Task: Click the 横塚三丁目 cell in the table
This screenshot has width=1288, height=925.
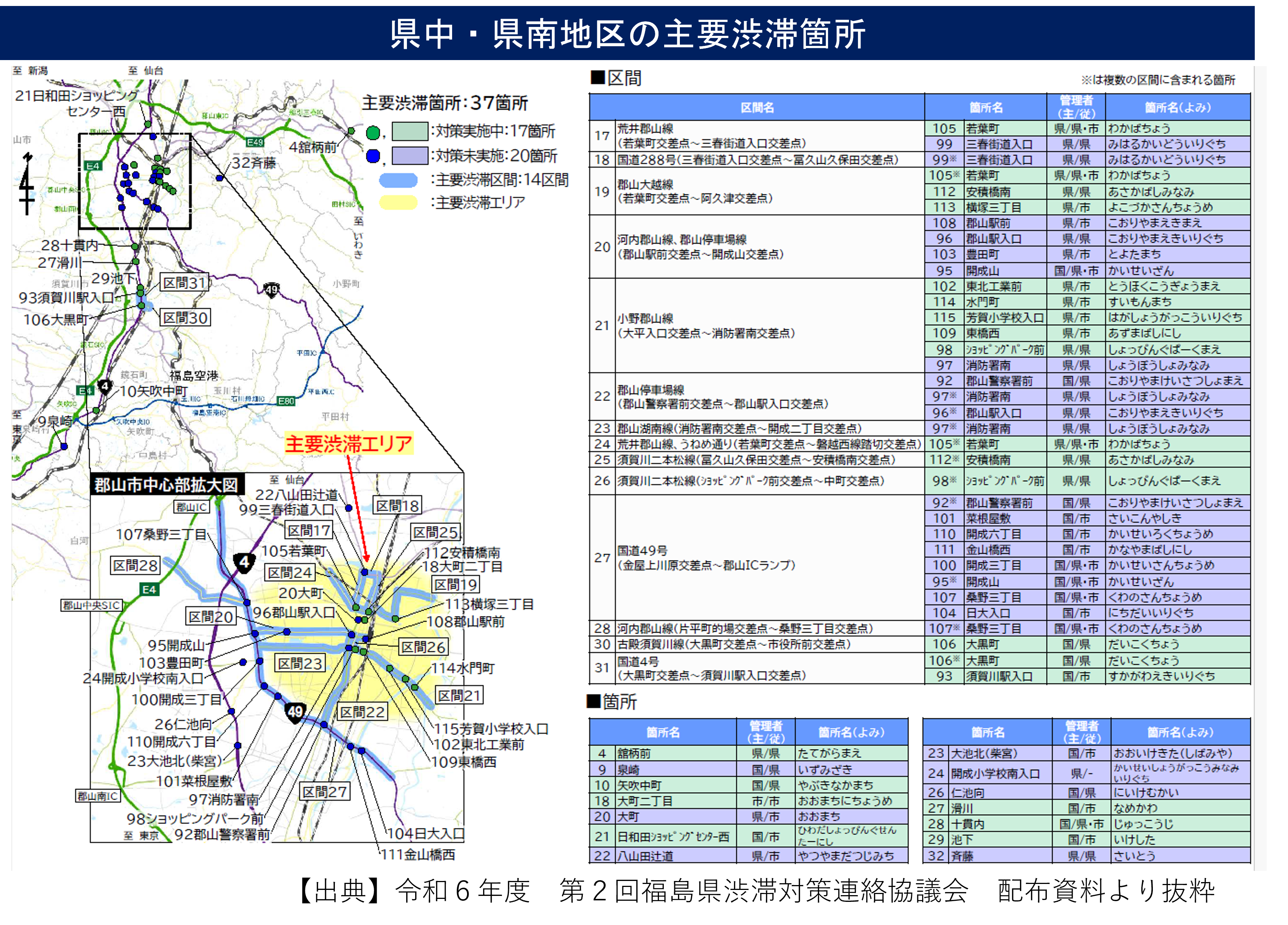Action: coord(1005,208)
